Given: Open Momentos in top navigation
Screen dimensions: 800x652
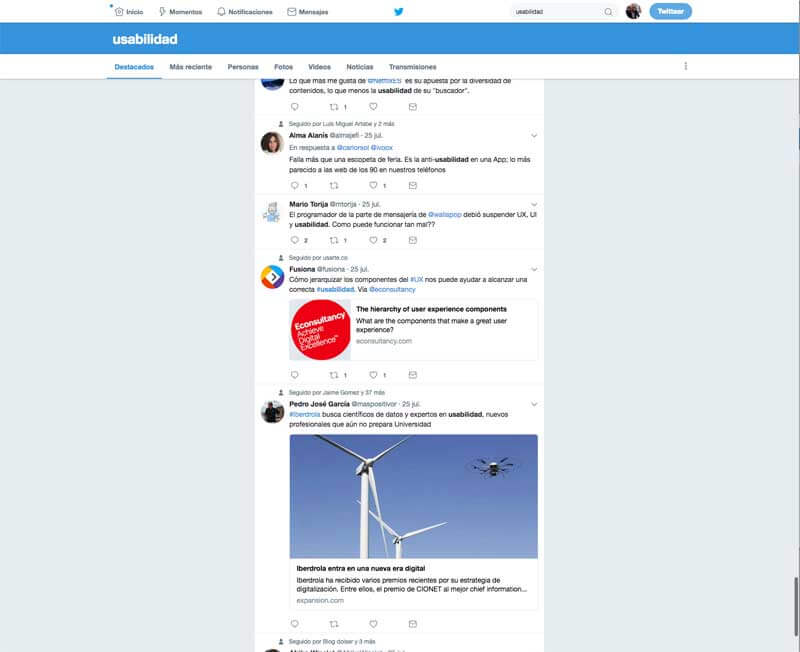Looking at the screenshot, I should point(181,12).
